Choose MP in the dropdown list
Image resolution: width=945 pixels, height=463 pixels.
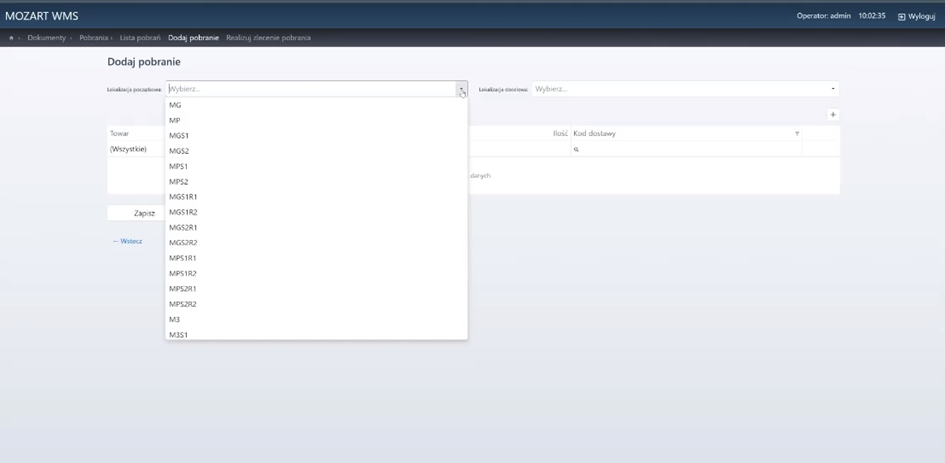point(175,120)
